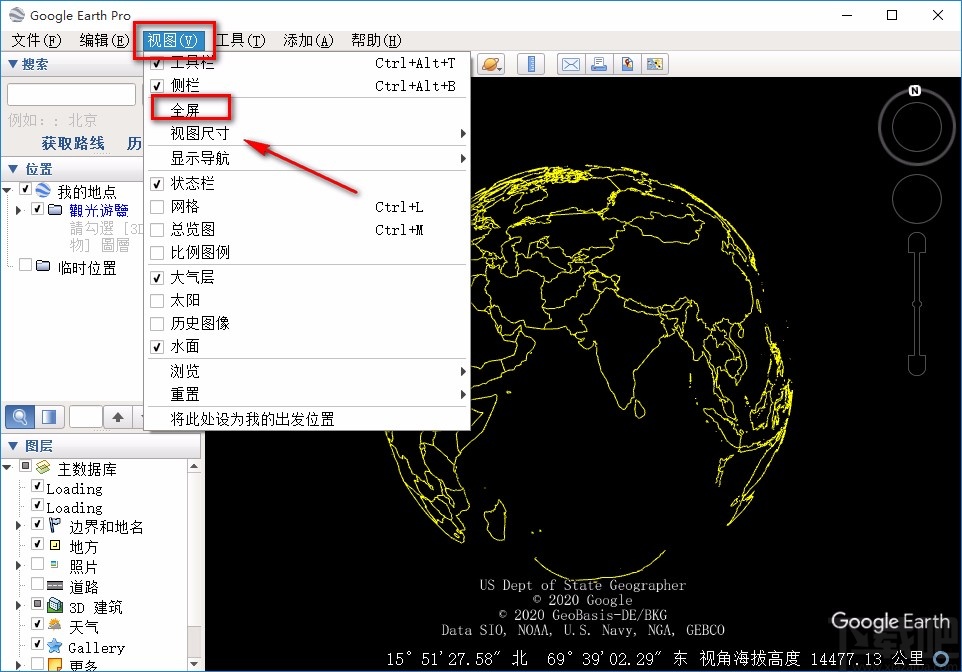The image size is (962, 672).
Task: Open the 编辑(E) menu
Action: pos(104,41)
